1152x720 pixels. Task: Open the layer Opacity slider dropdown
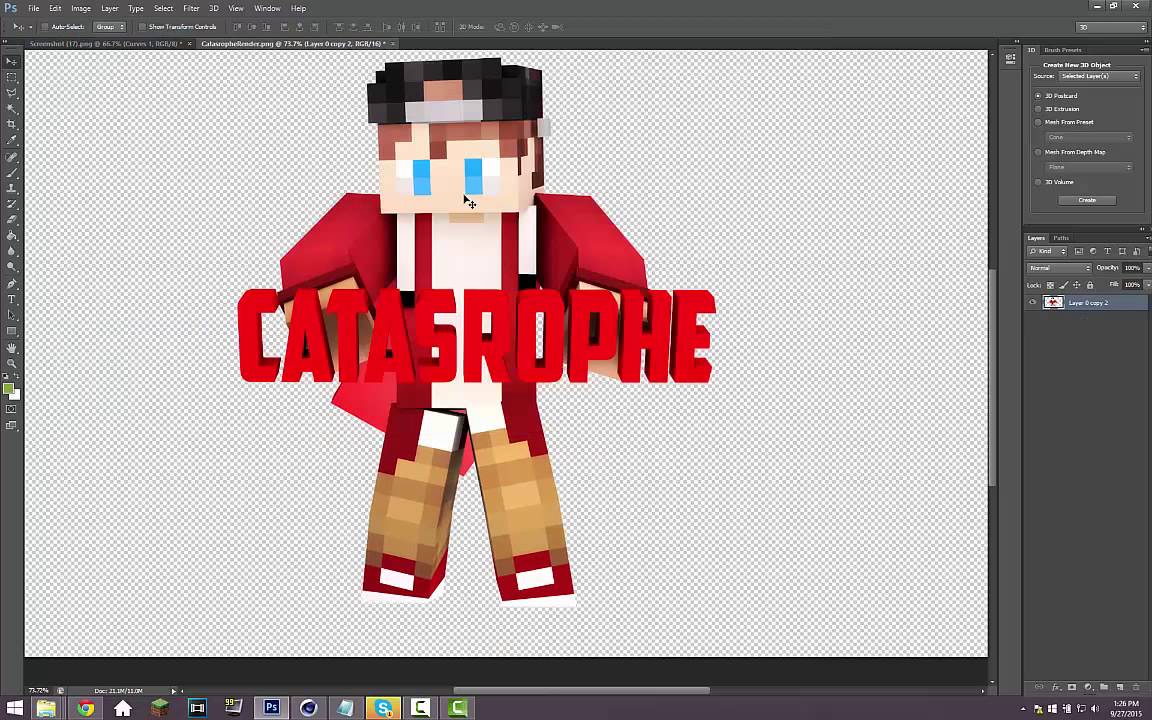pyautogui.click(x=1146, y=268)
